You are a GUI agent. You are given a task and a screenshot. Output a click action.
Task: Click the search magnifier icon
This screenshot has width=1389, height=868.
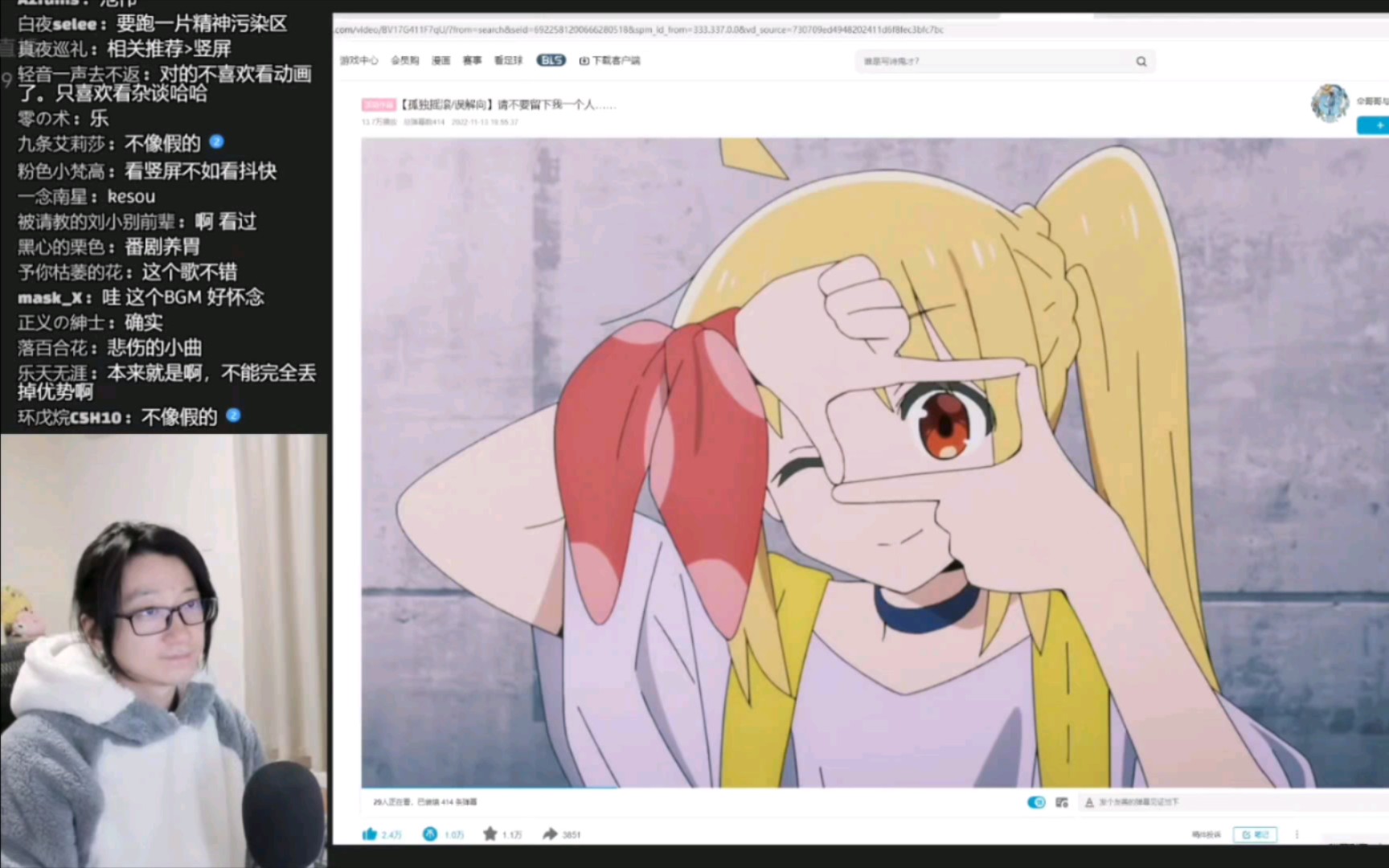(x=1141, y=61)
